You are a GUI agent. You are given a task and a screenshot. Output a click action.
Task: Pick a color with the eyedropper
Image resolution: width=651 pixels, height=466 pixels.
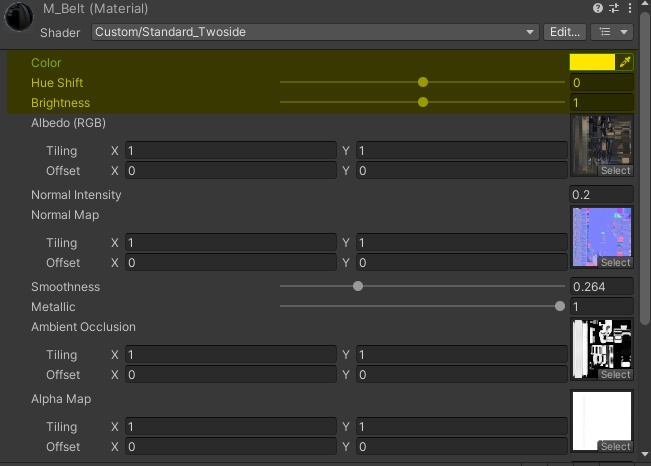tap(626, 62)
